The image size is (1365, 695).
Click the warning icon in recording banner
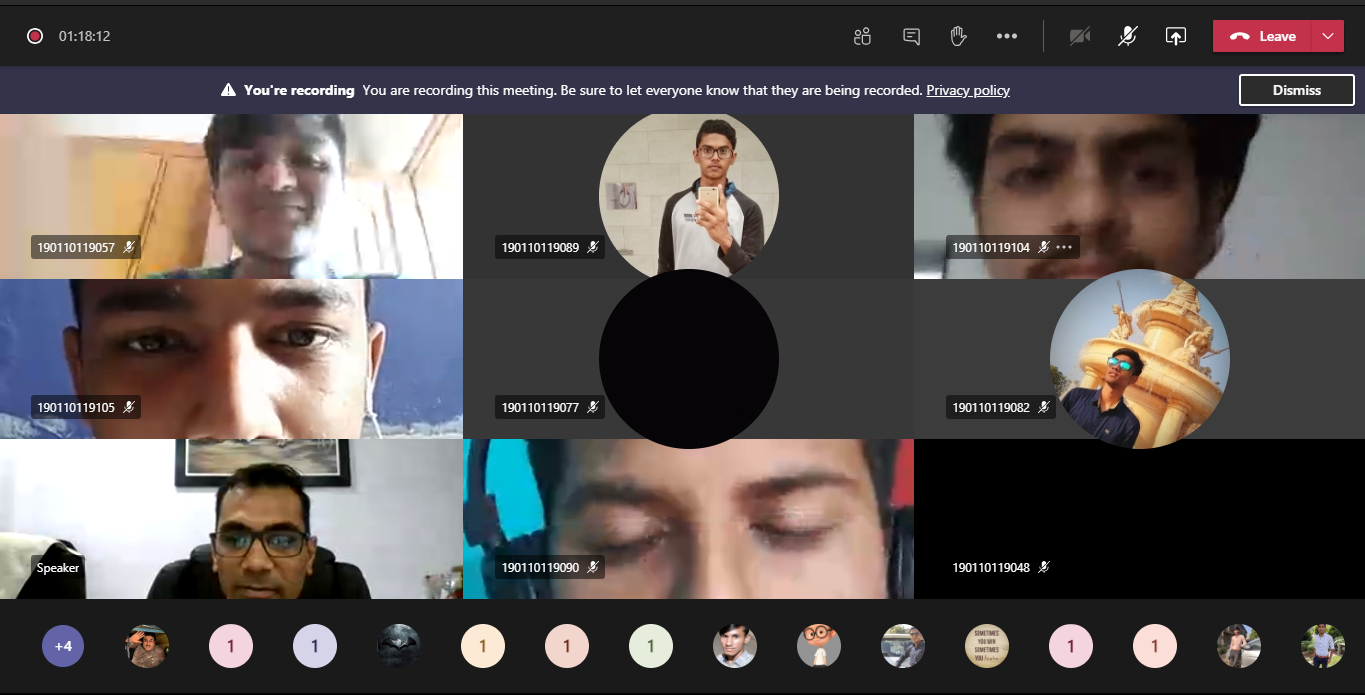tap(228, 90)
